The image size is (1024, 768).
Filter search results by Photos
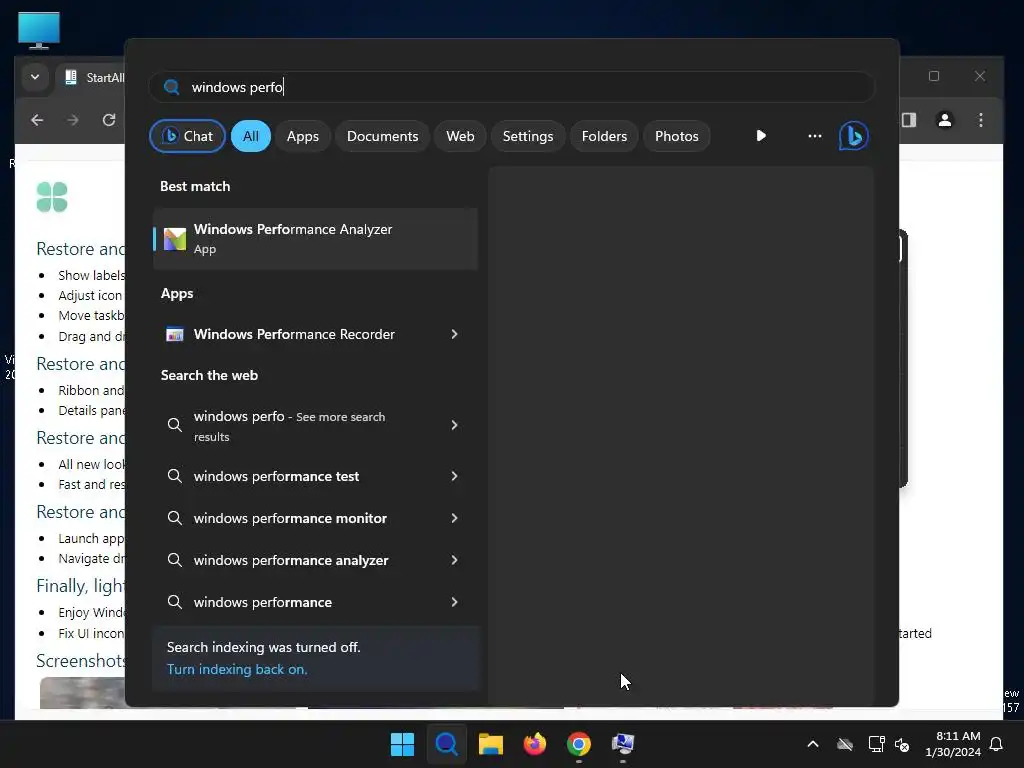tap(677, 136)
